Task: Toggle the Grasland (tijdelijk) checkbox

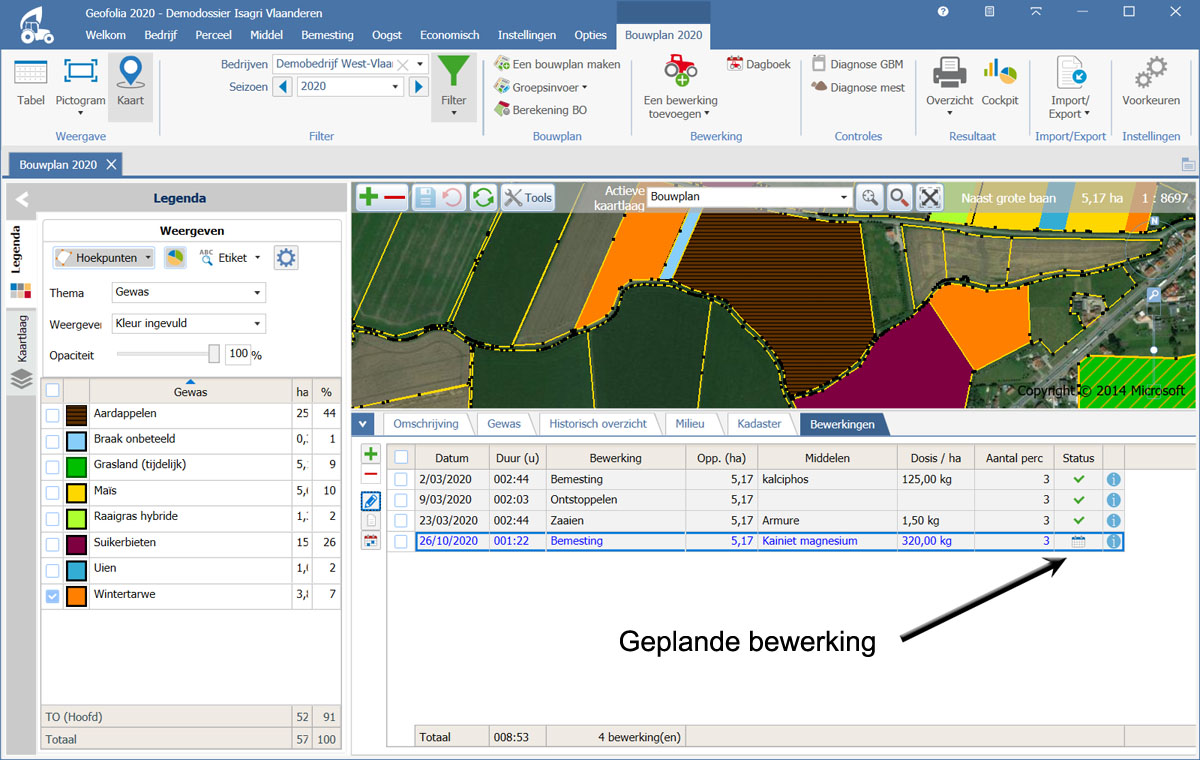Action: coord(52,466)
